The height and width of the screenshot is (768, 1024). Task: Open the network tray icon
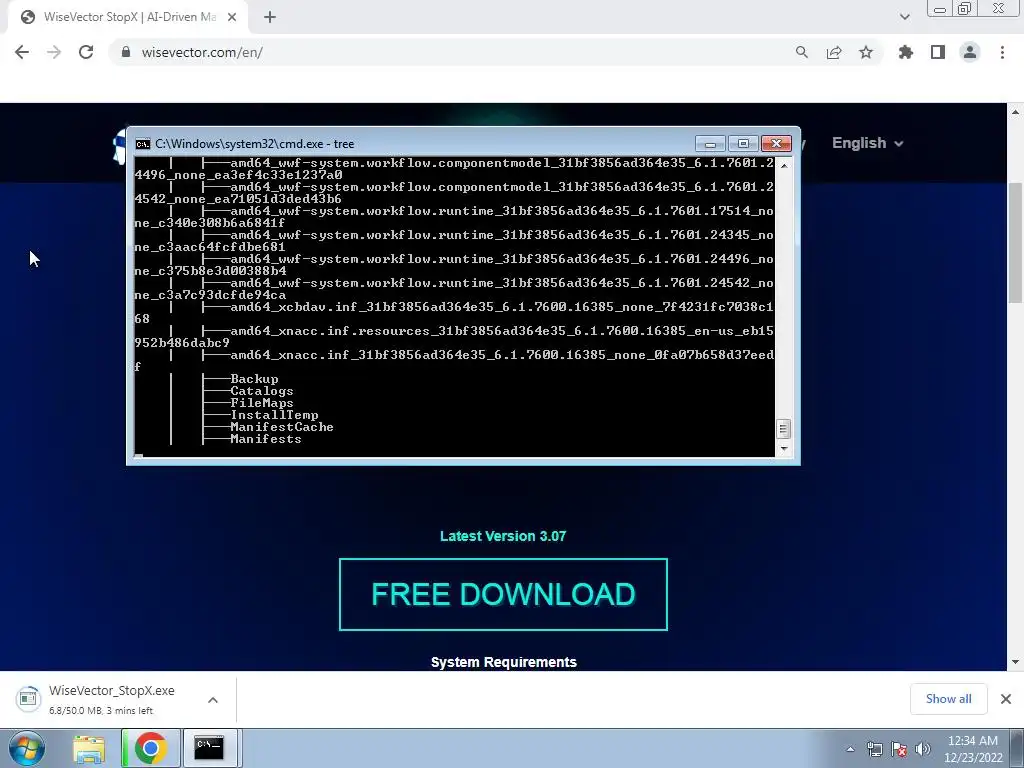point(874,749)
